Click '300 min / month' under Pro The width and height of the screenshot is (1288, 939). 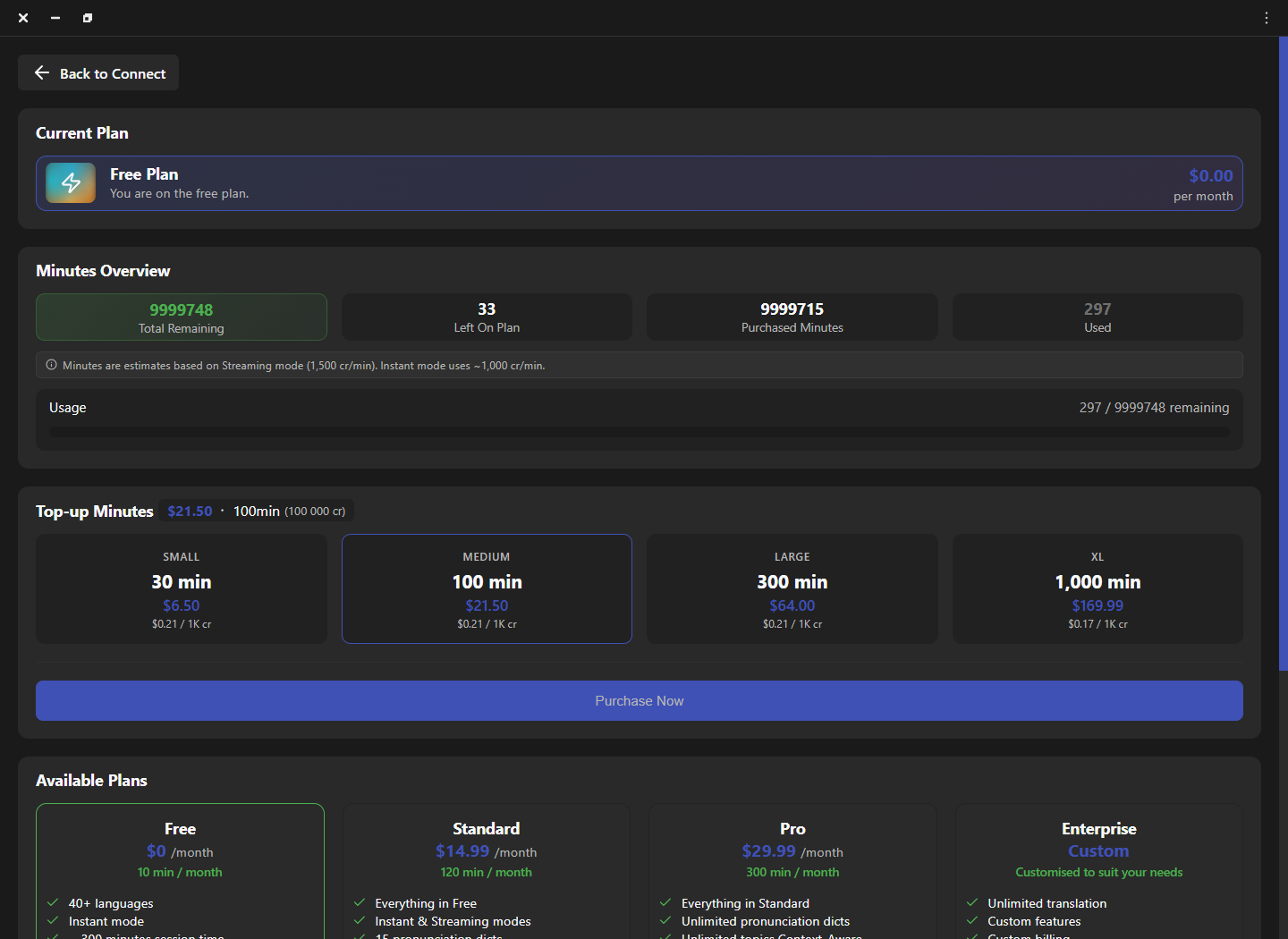(x=792, y=872)
